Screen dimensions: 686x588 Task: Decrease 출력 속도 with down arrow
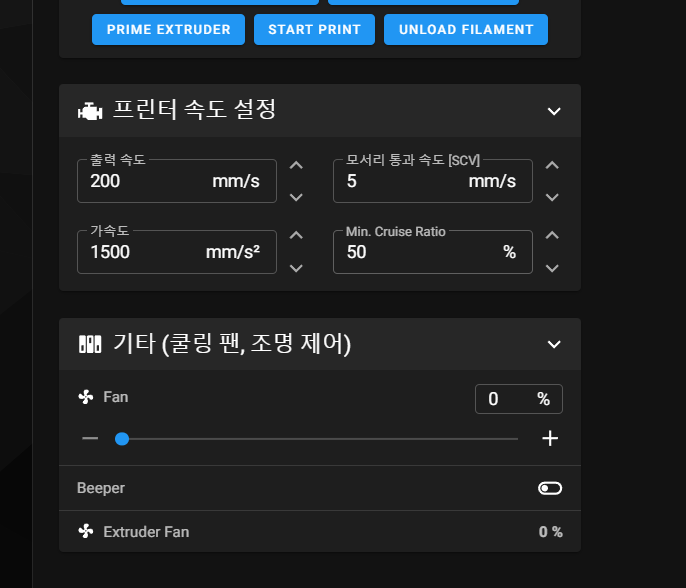[x=296, y=197]
